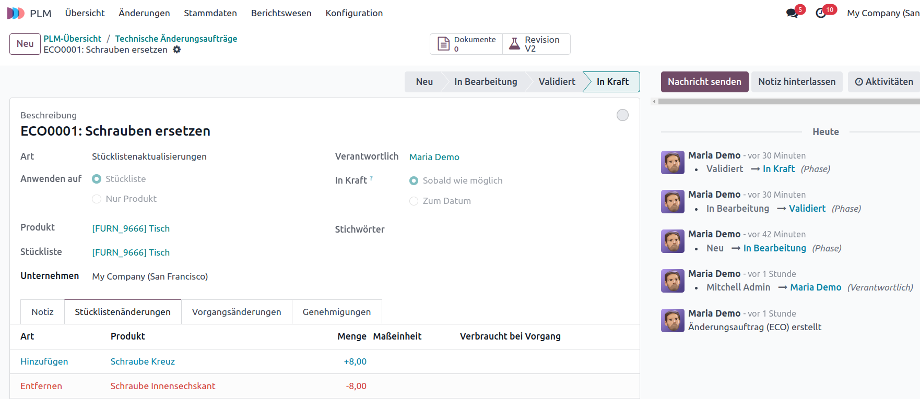Click In Bearbeitung phase link in chatter log

coord(774,248)
